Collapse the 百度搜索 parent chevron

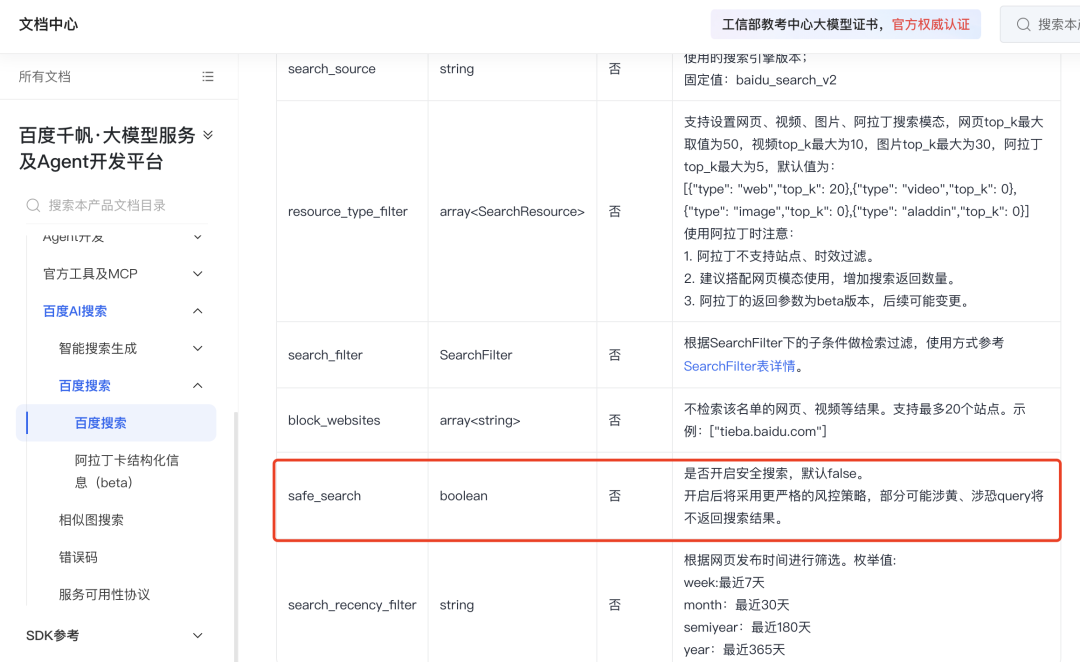click(x=198, y=385)
